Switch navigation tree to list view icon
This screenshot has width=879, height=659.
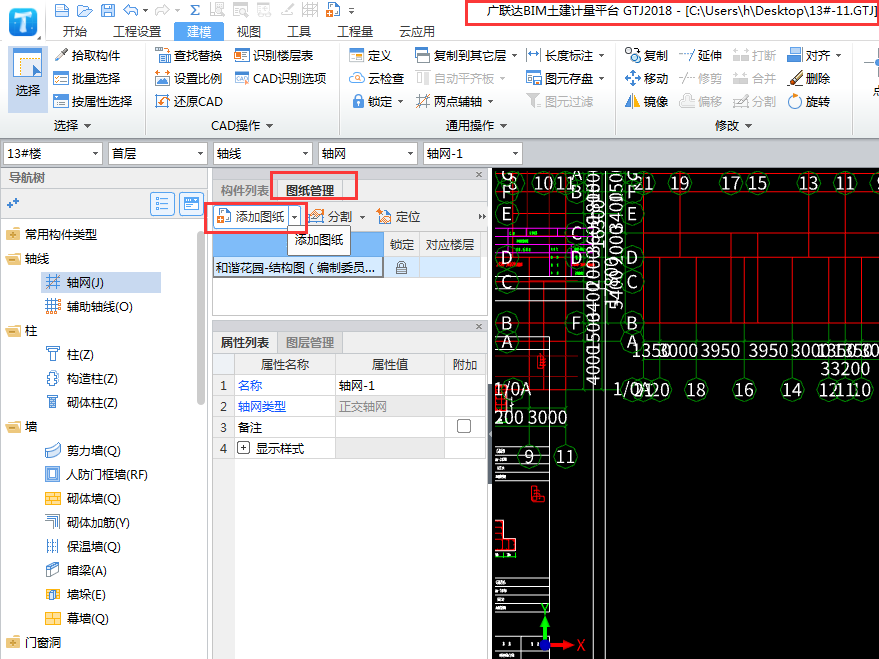point(162,203)
